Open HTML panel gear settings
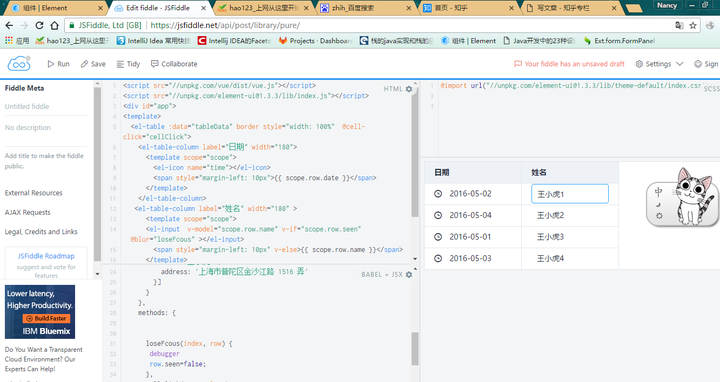 point(409,89)
